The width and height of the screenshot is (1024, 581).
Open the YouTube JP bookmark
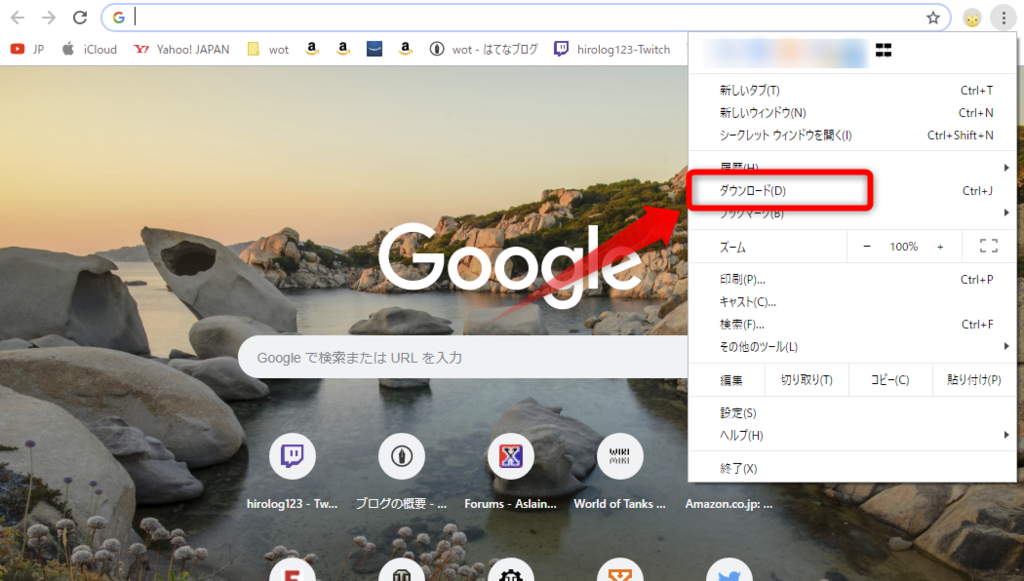tap(27, 49)
